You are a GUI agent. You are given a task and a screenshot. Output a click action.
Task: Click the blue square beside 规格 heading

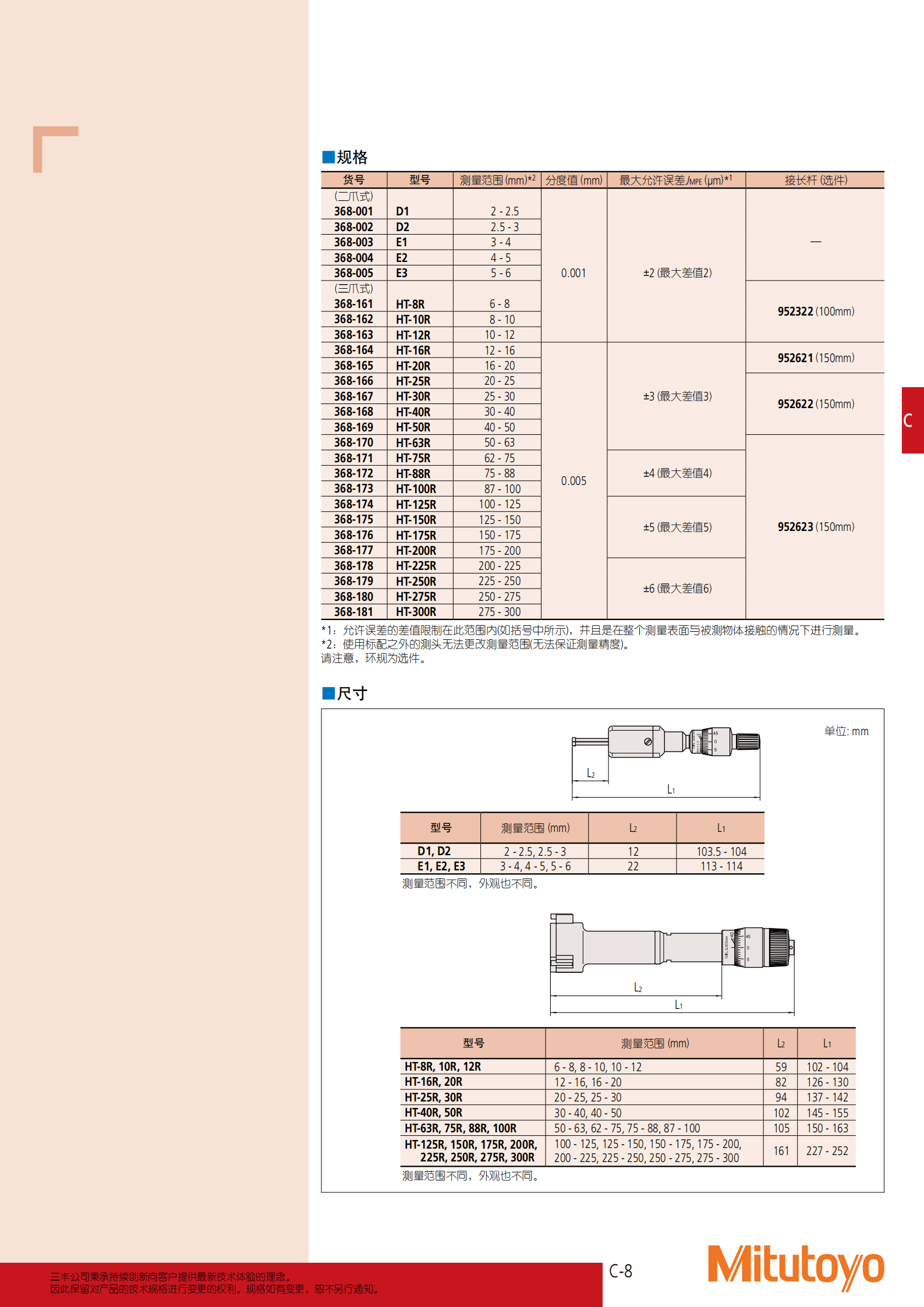coord(328,157)
